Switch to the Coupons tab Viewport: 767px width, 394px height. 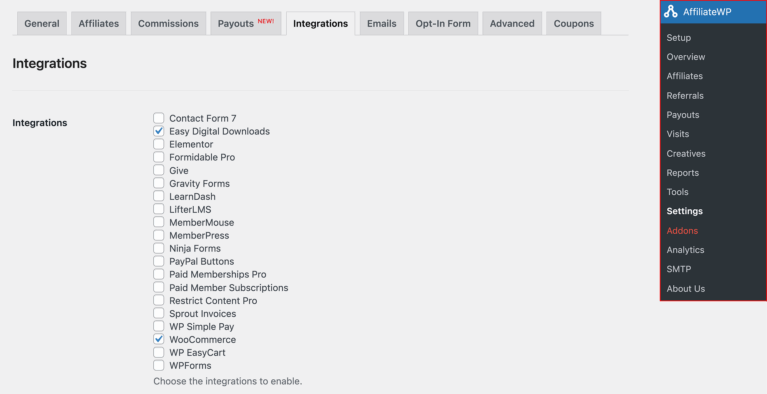[574, 23]
